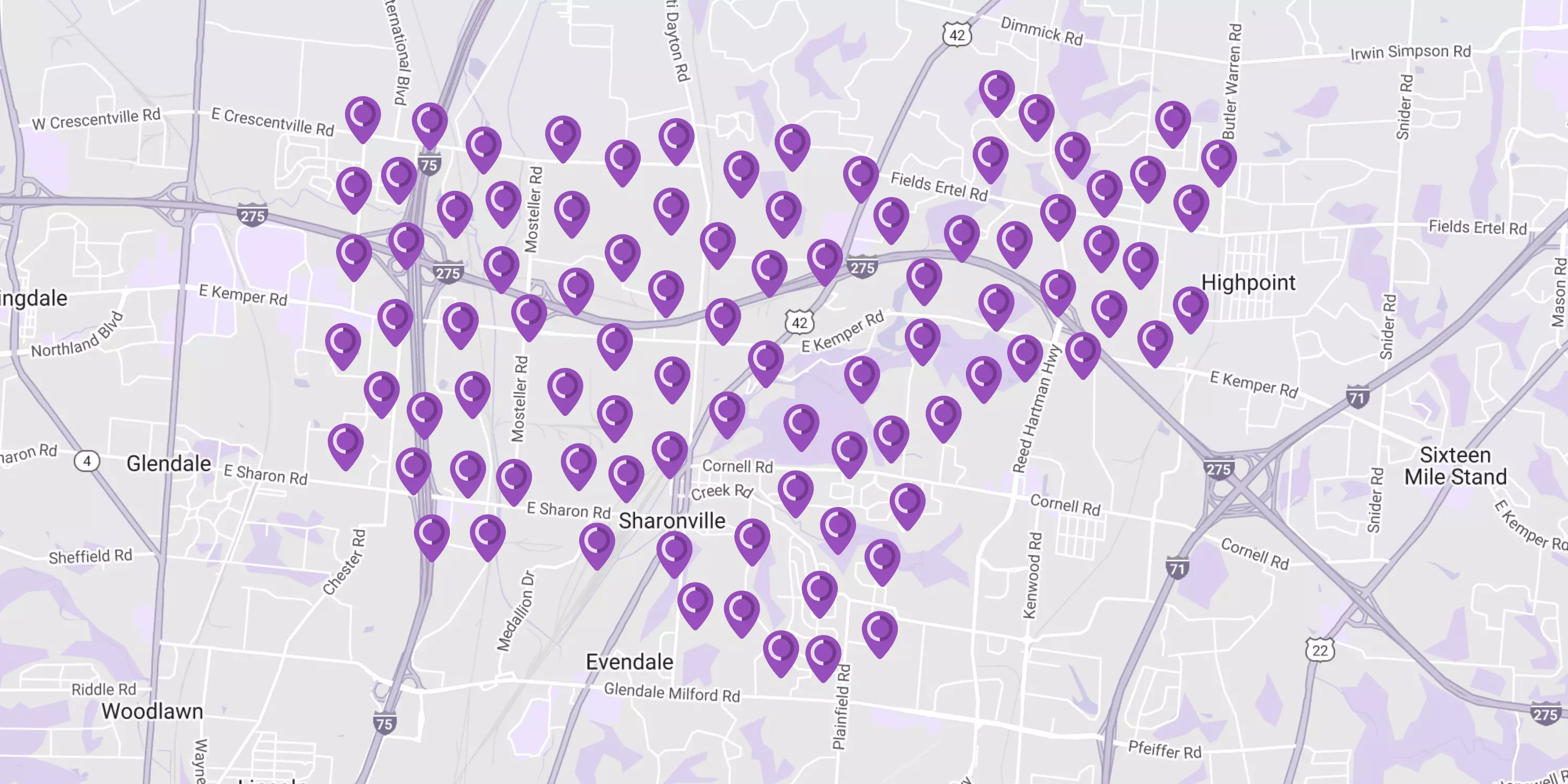Image resolution: width=1568 pixels, height=784 pixels.
Task: Click the Pfeiffer Rd street label
Action: (1164, 750)
